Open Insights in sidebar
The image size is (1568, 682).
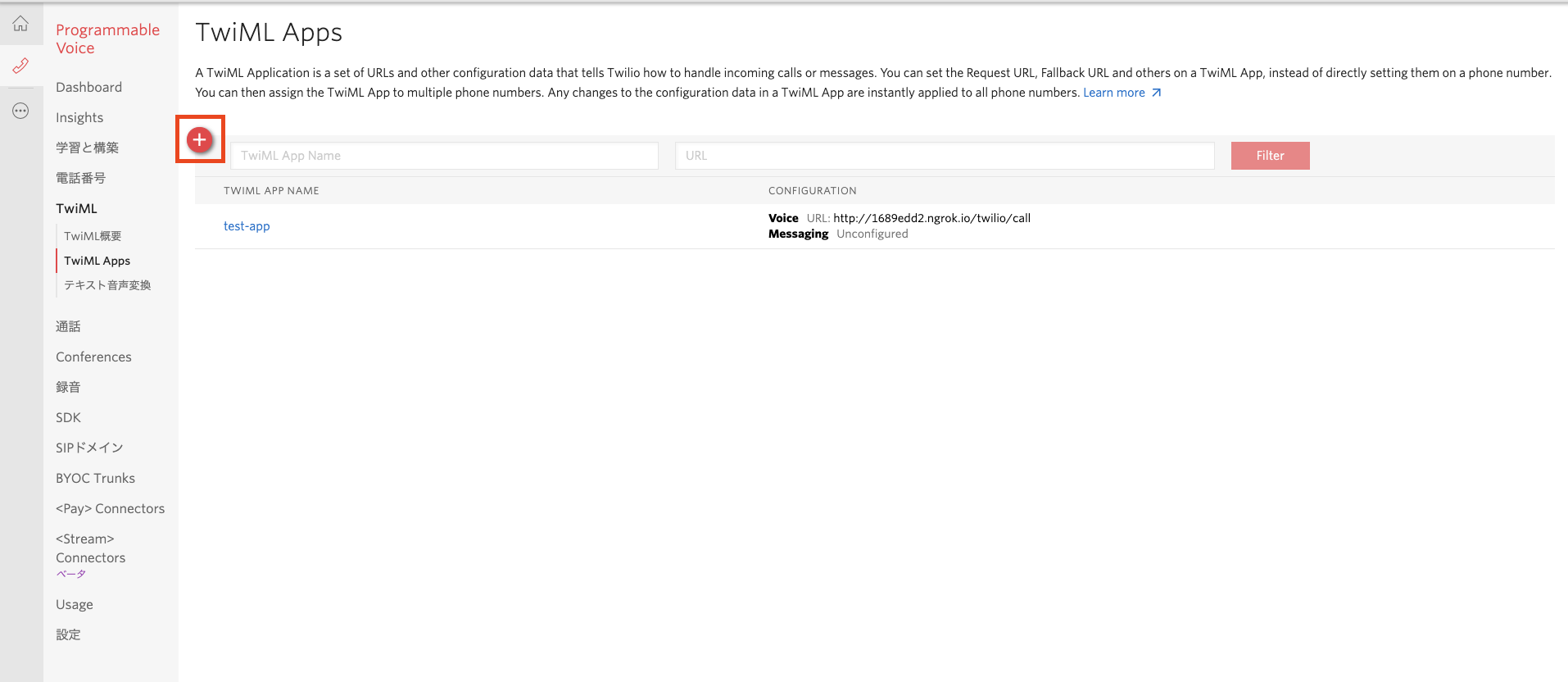79,117
